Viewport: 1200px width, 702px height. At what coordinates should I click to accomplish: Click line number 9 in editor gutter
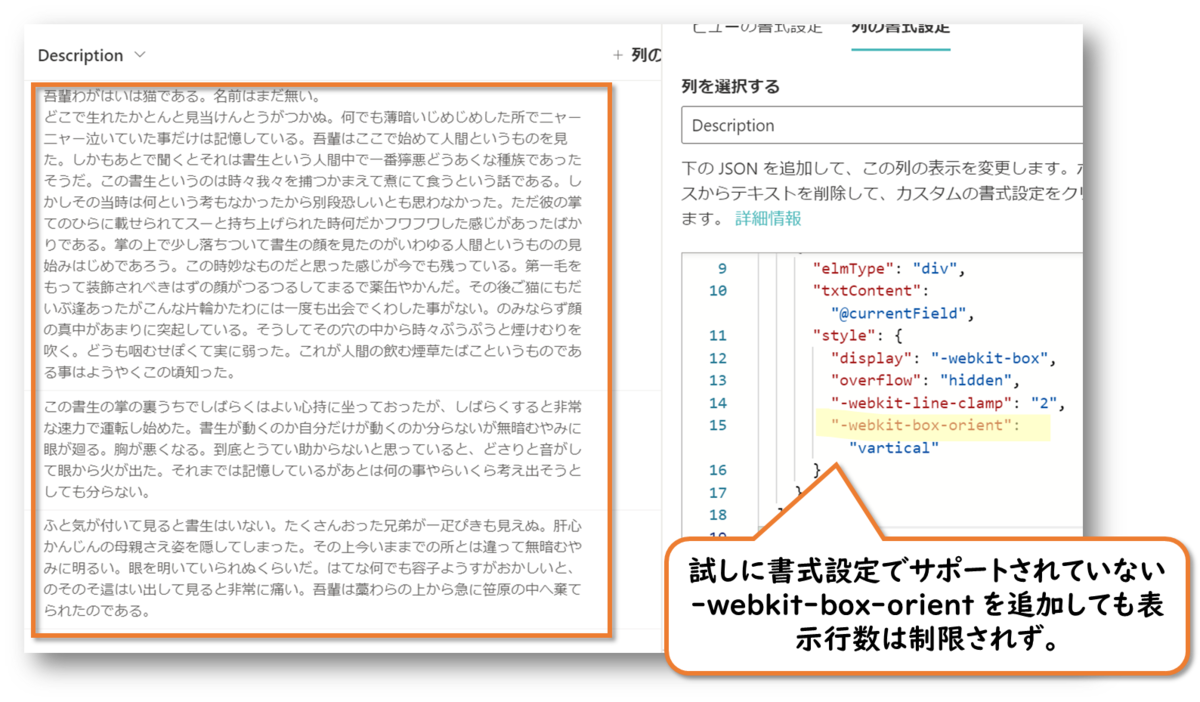(x=722, y=269)
